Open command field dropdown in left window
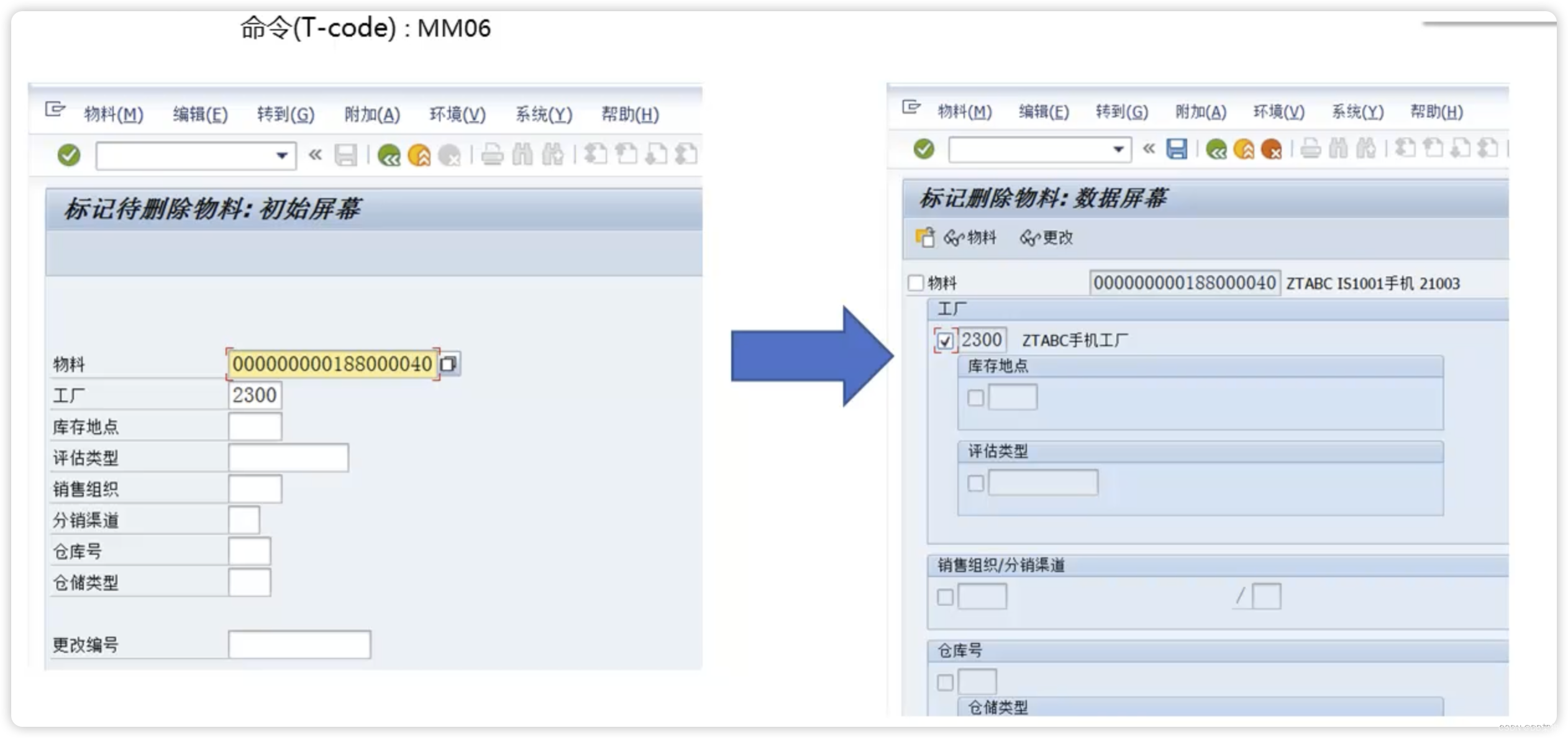This screenshot has width=1568, height=738. tap(281, 155)
